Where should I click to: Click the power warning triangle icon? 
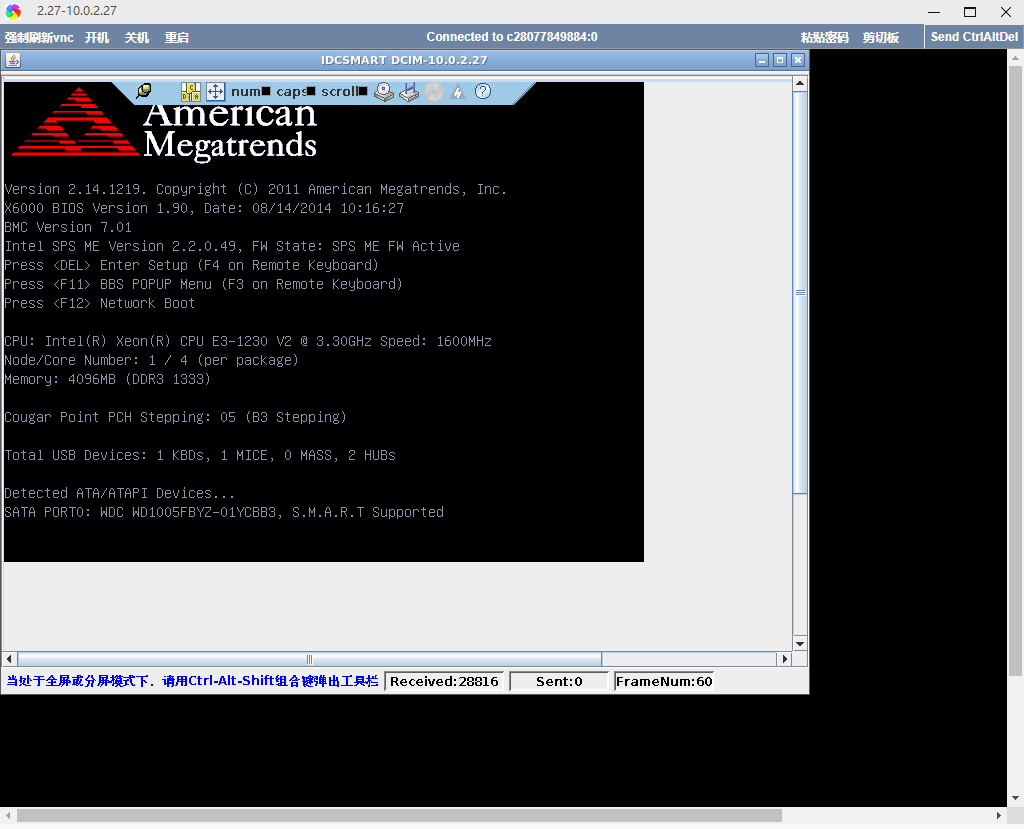pos(458,92)
